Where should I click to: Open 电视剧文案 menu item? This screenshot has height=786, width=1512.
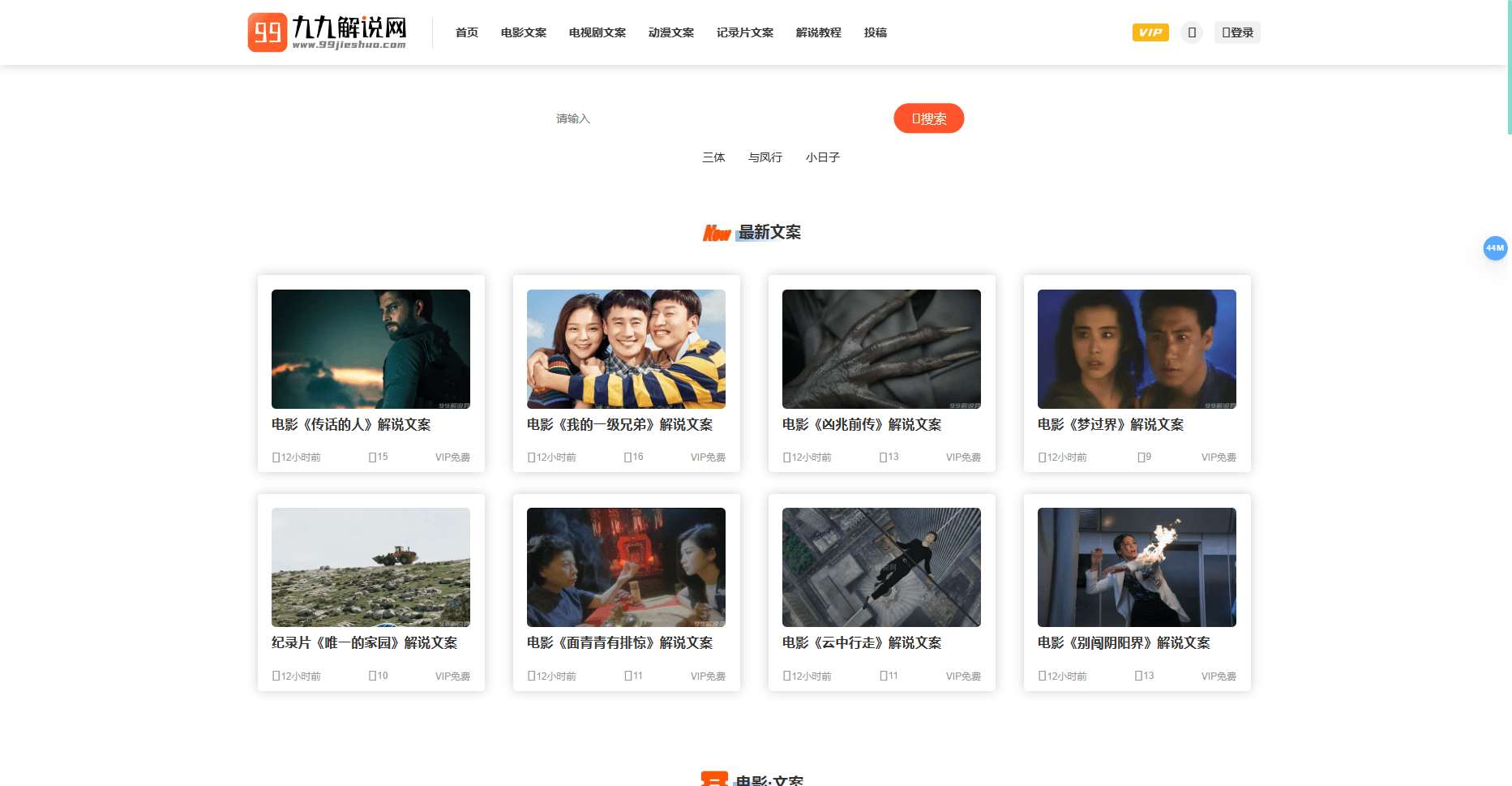(x=598, y=32)
